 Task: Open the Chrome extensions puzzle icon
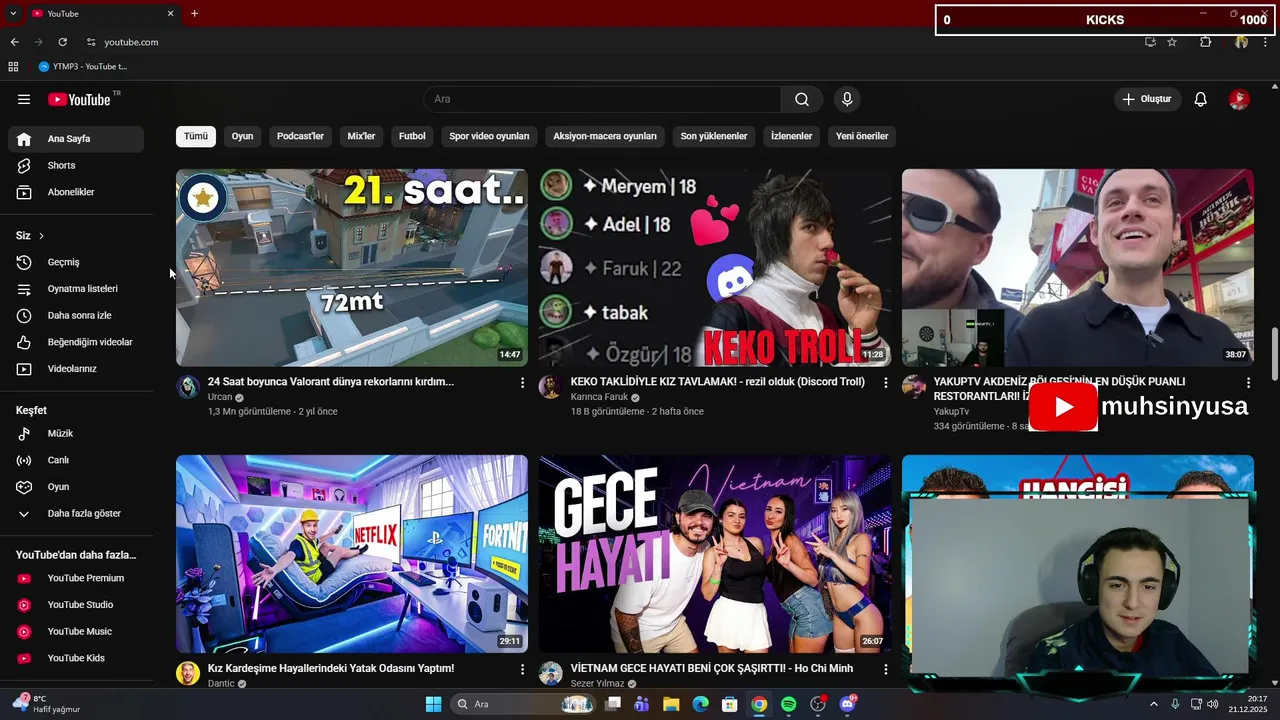(1205, 42)
